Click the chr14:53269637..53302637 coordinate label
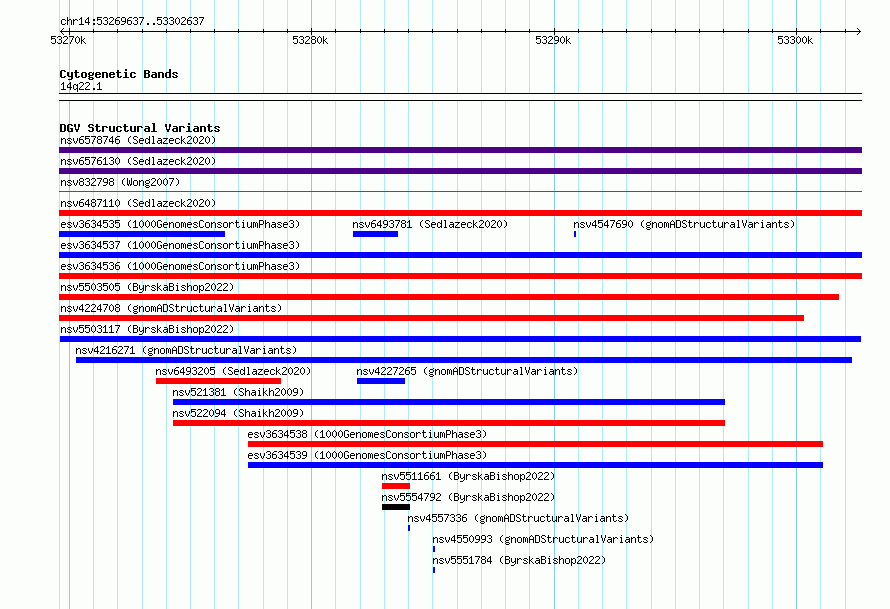The width and height of the screenshot is (890, 609). coord(132,21)
